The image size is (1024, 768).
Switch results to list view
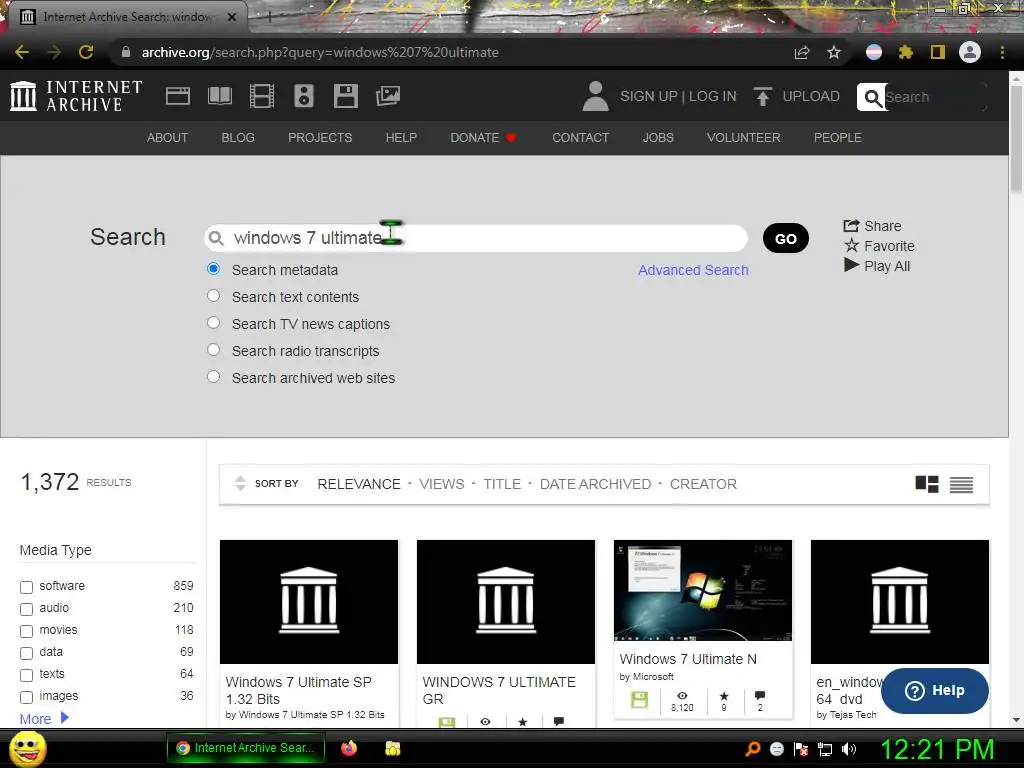coord(961,485)
